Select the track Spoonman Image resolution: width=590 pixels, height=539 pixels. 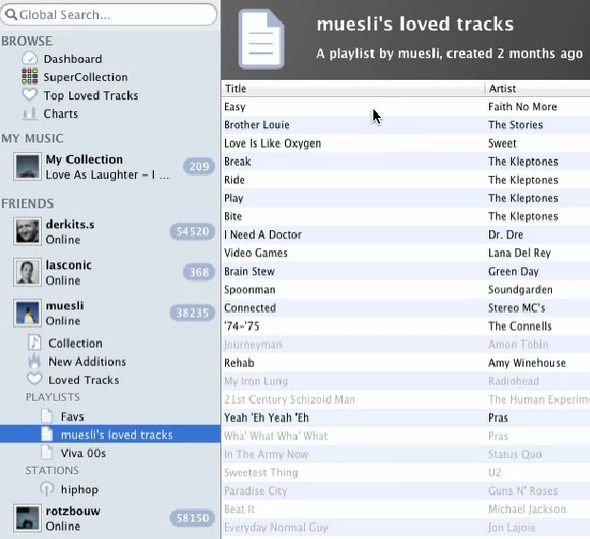(x=249, y=290)
